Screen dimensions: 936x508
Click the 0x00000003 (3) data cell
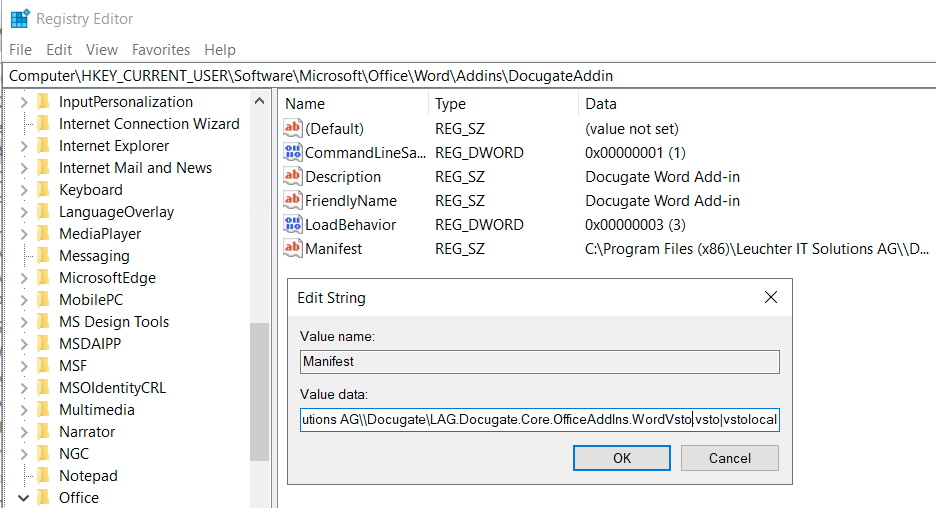pos(635,224)
